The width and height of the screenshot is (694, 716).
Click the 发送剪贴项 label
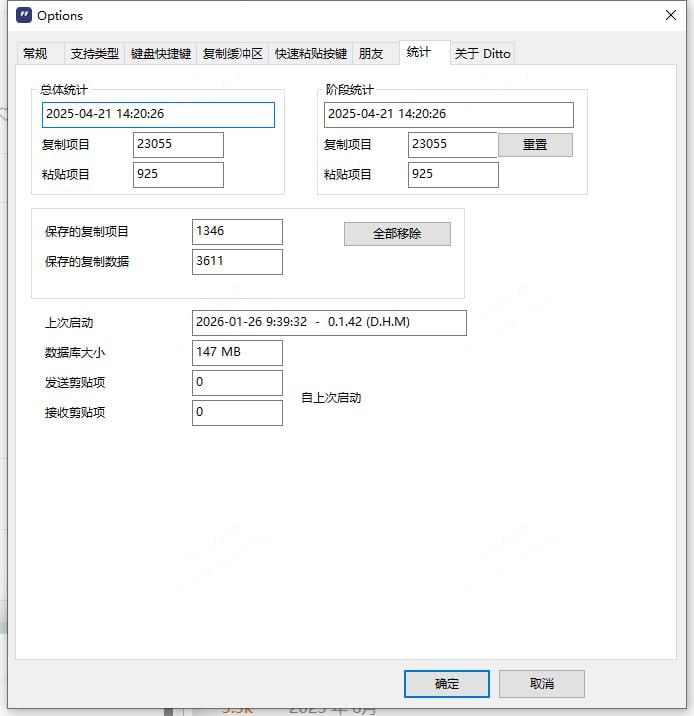75,383
